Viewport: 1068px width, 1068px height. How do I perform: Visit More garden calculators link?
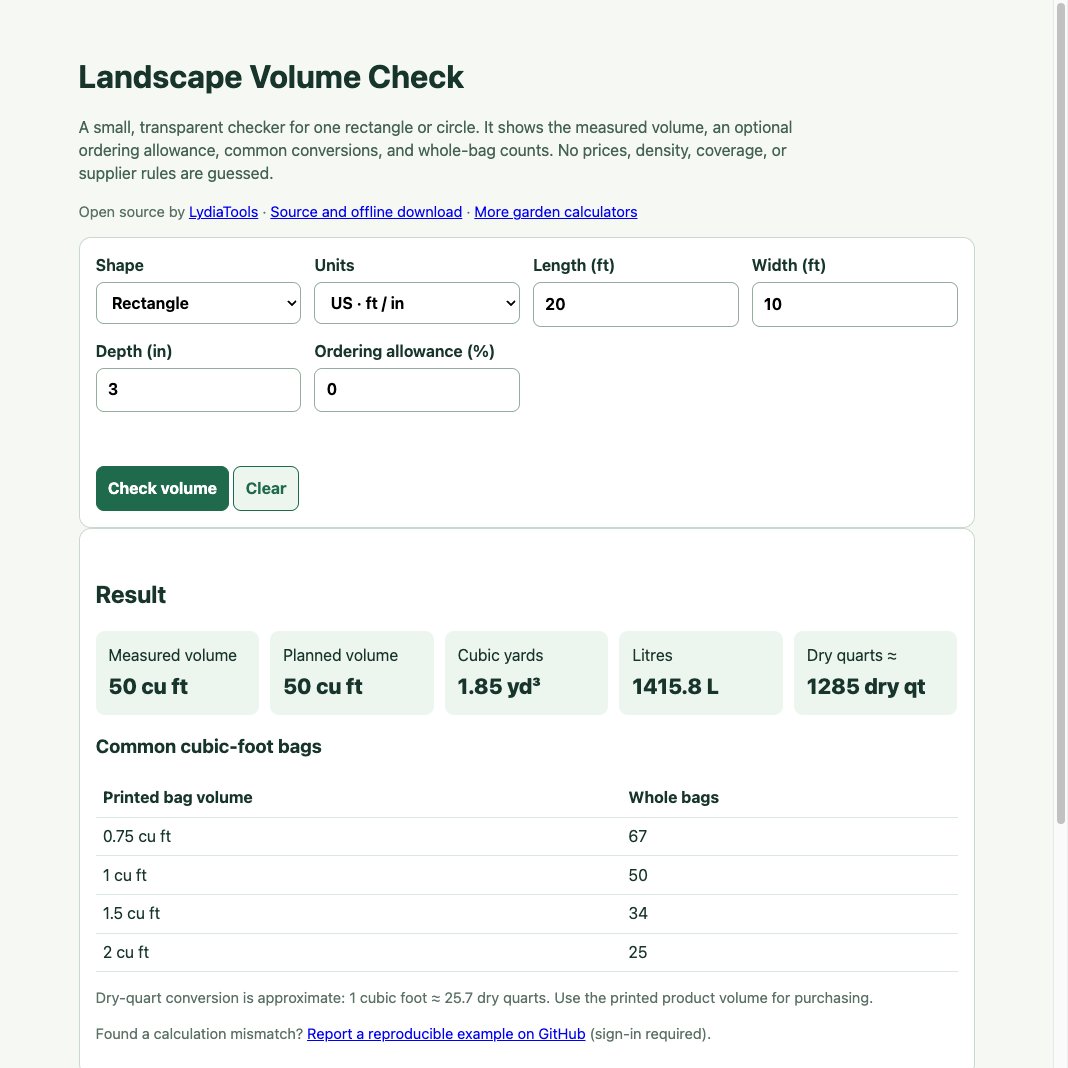click(556, 212)
